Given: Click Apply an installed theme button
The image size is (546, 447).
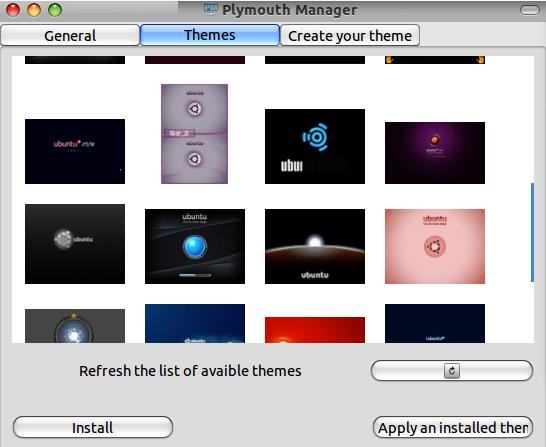Looking at the screenshot, I should coord(453,427).
